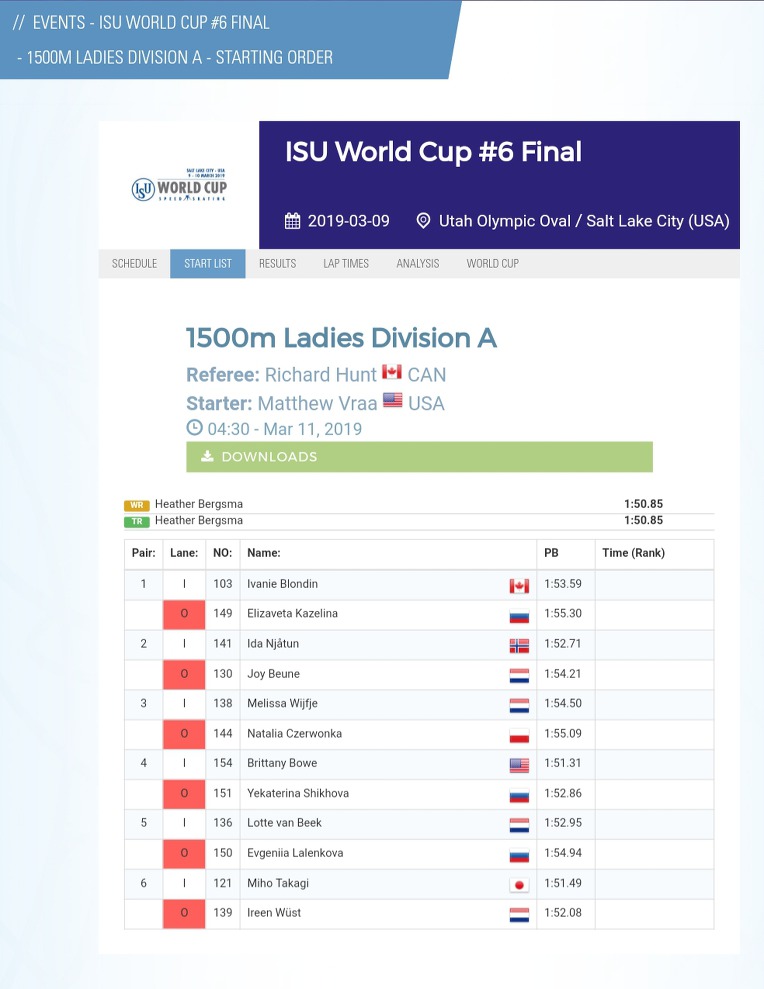Click the red outer lane cell for Joy Beune
The width and height of the screenshot is (764, 989).
(x=184, y=674)
